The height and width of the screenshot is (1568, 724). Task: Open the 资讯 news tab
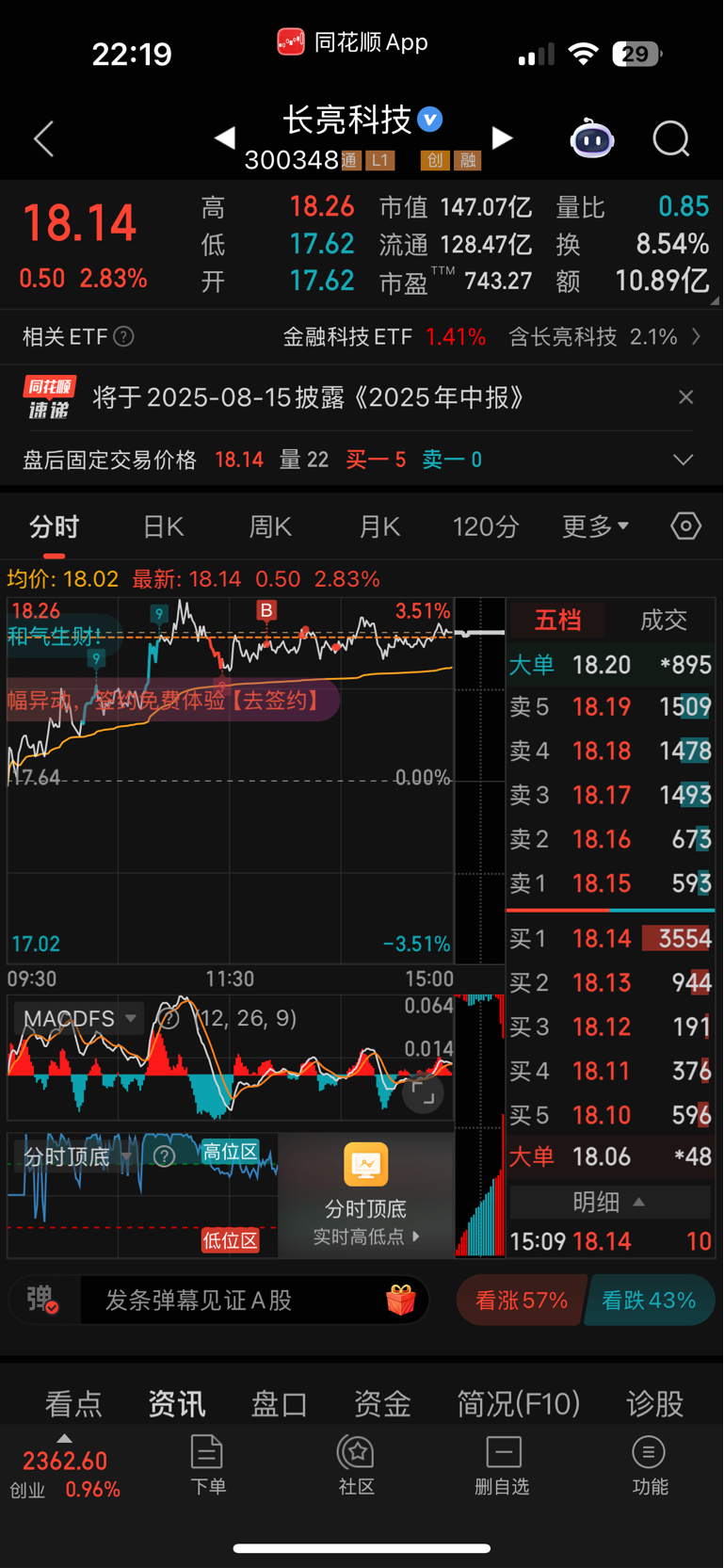tap(177, 1404)
